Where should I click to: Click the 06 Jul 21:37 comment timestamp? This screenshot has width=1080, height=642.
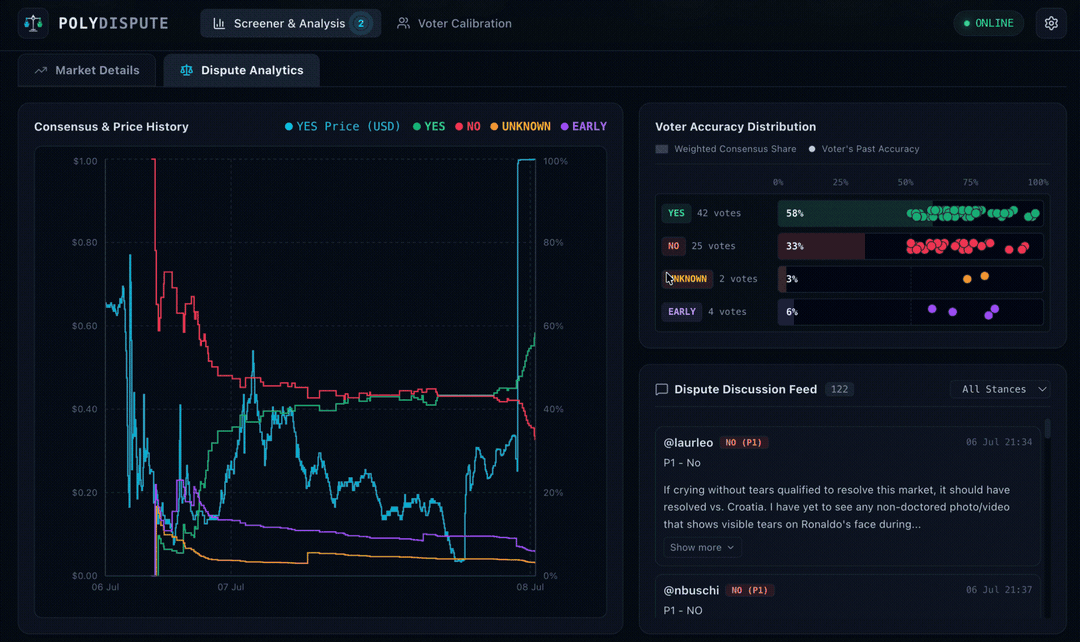point(999,590)
